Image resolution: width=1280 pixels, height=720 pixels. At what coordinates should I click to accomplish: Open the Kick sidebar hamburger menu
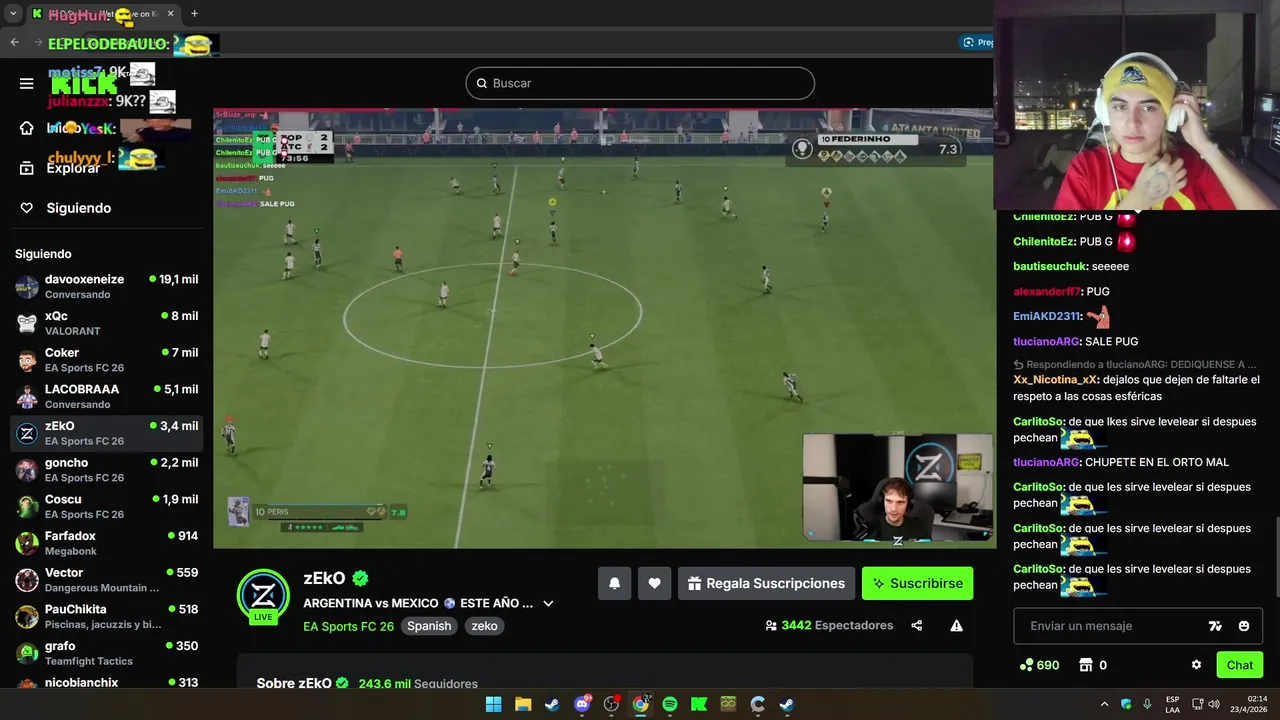click(27, 83)
